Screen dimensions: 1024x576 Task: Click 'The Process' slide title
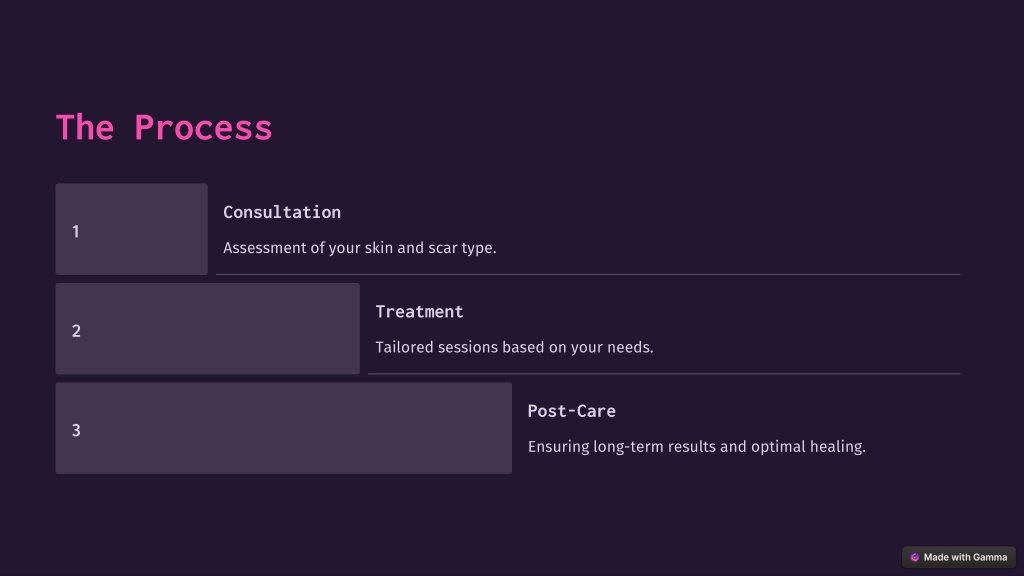pyautogui.click(x=164, y=127)
